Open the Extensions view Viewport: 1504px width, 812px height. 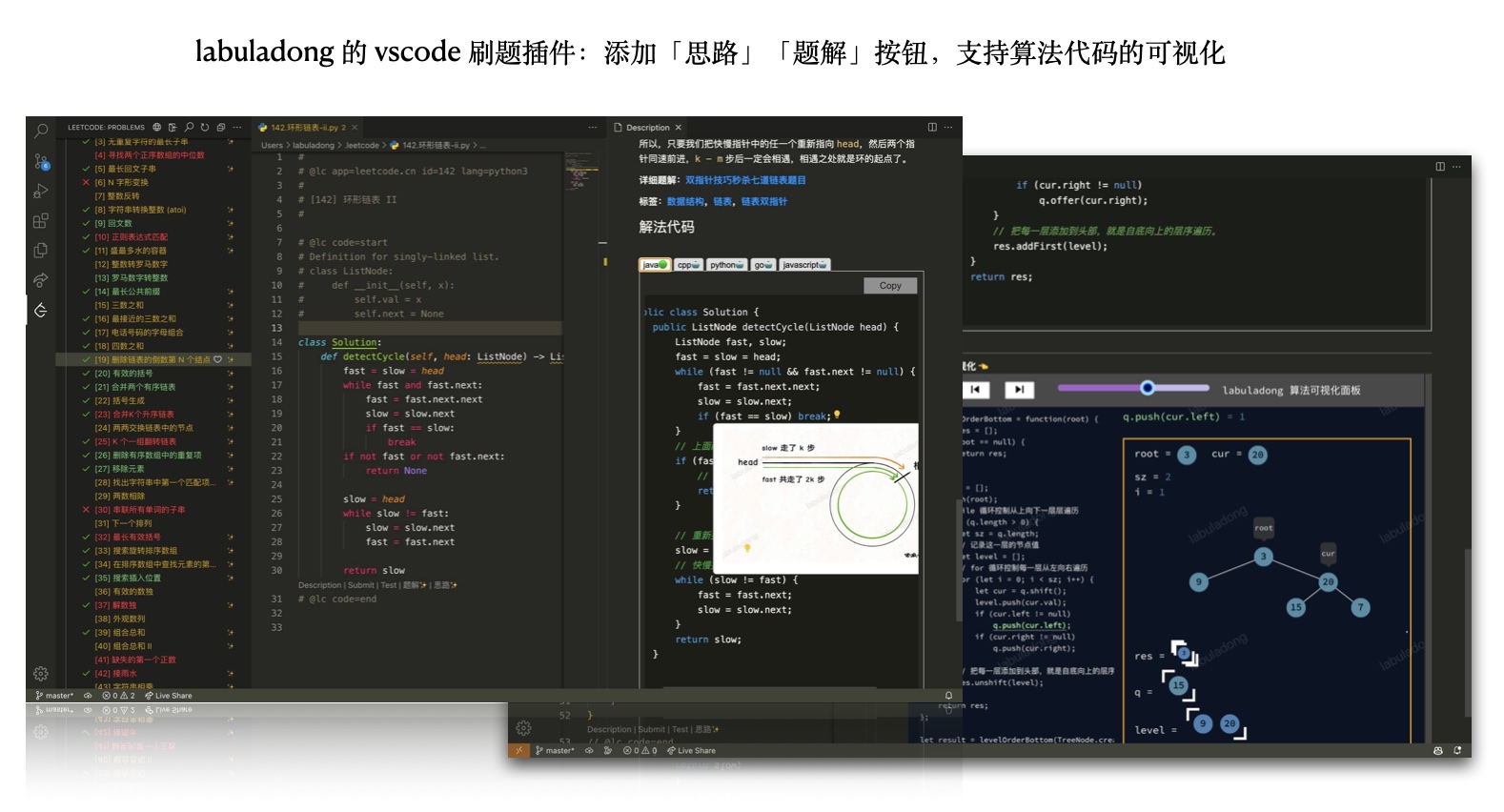click(41, 221)
